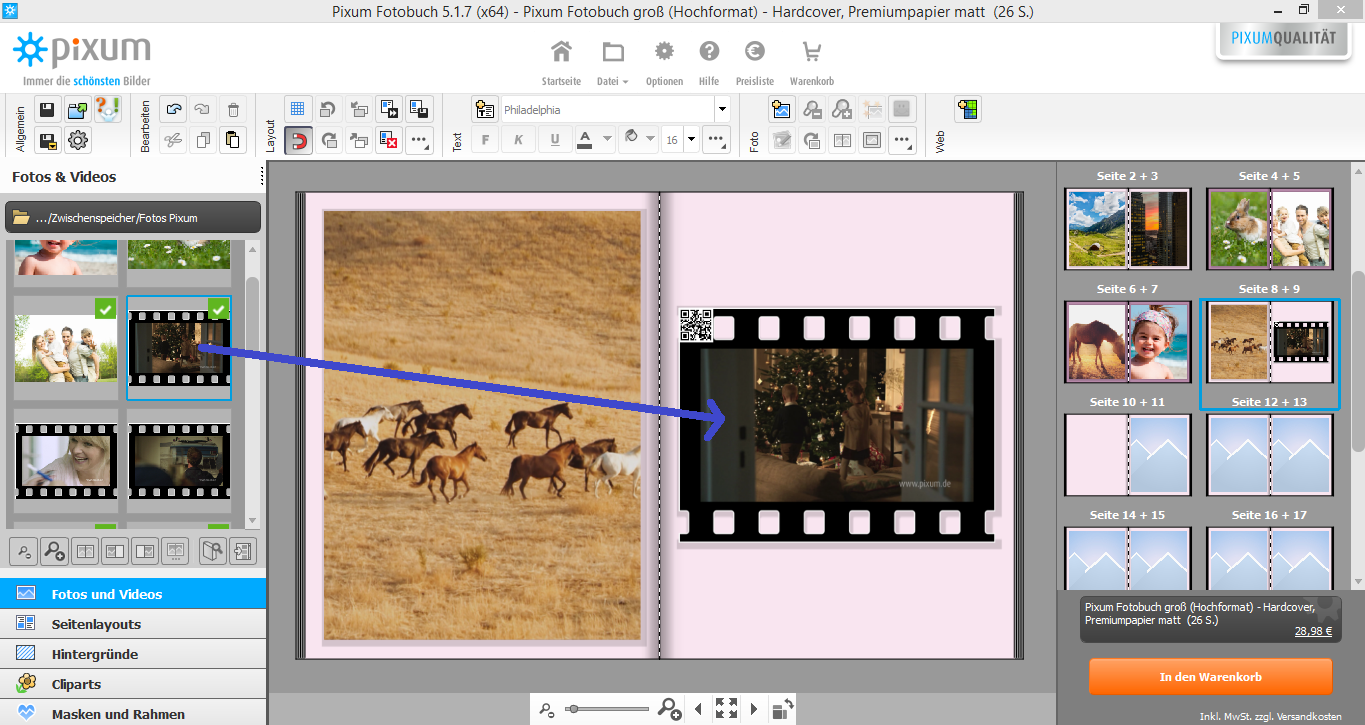This screenshot has width=1365, height=725.
Task: Activate the magnet snap tool in Layout section
Action: (298, 140)
